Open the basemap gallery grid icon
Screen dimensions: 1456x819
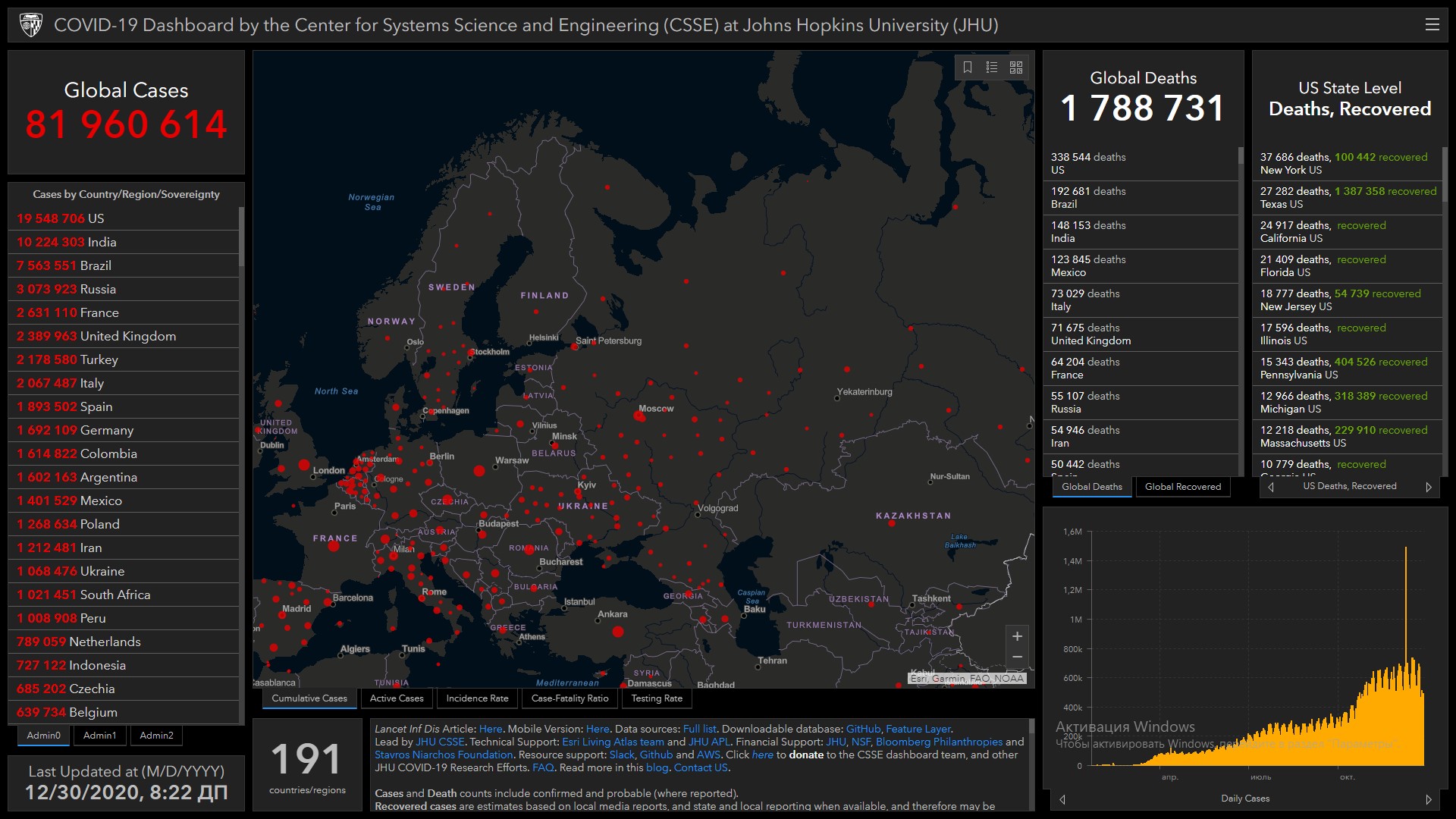1016,67
